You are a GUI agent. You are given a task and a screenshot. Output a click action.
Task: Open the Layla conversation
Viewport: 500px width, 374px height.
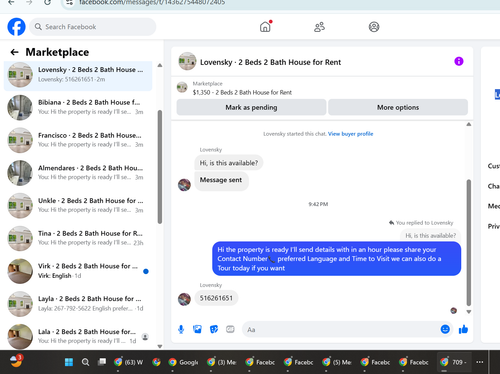(x=78, y=303)
